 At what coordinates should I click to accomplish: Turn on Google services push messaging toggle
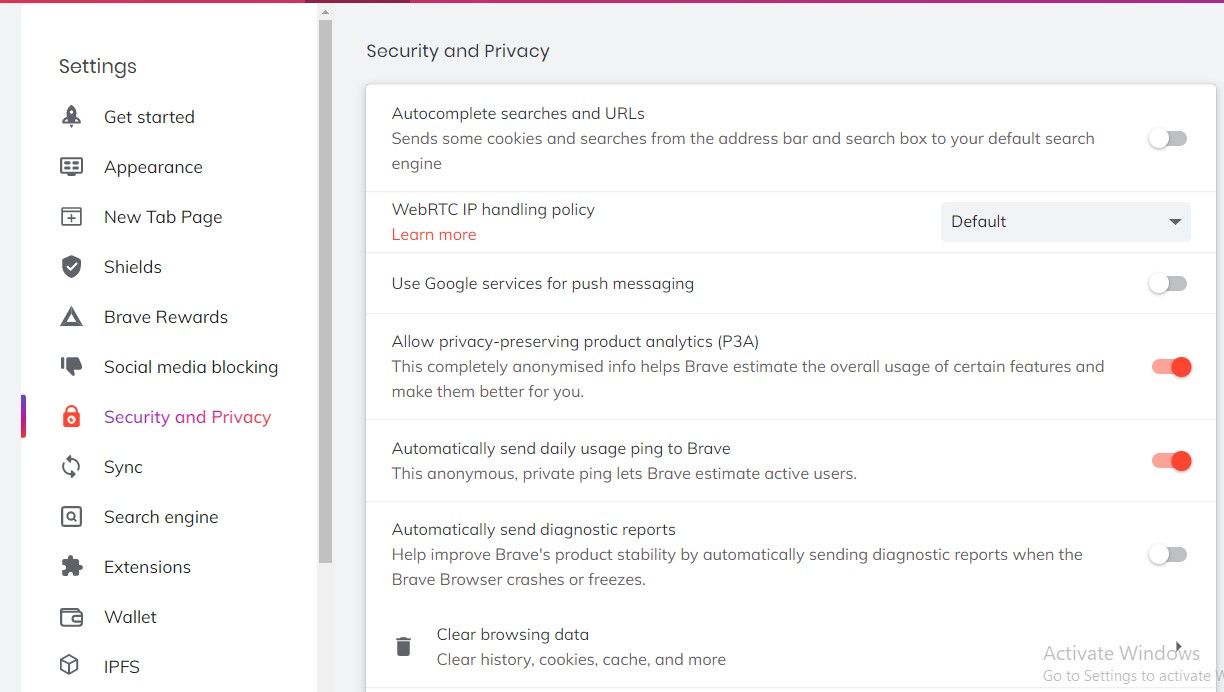(1167, 284)
